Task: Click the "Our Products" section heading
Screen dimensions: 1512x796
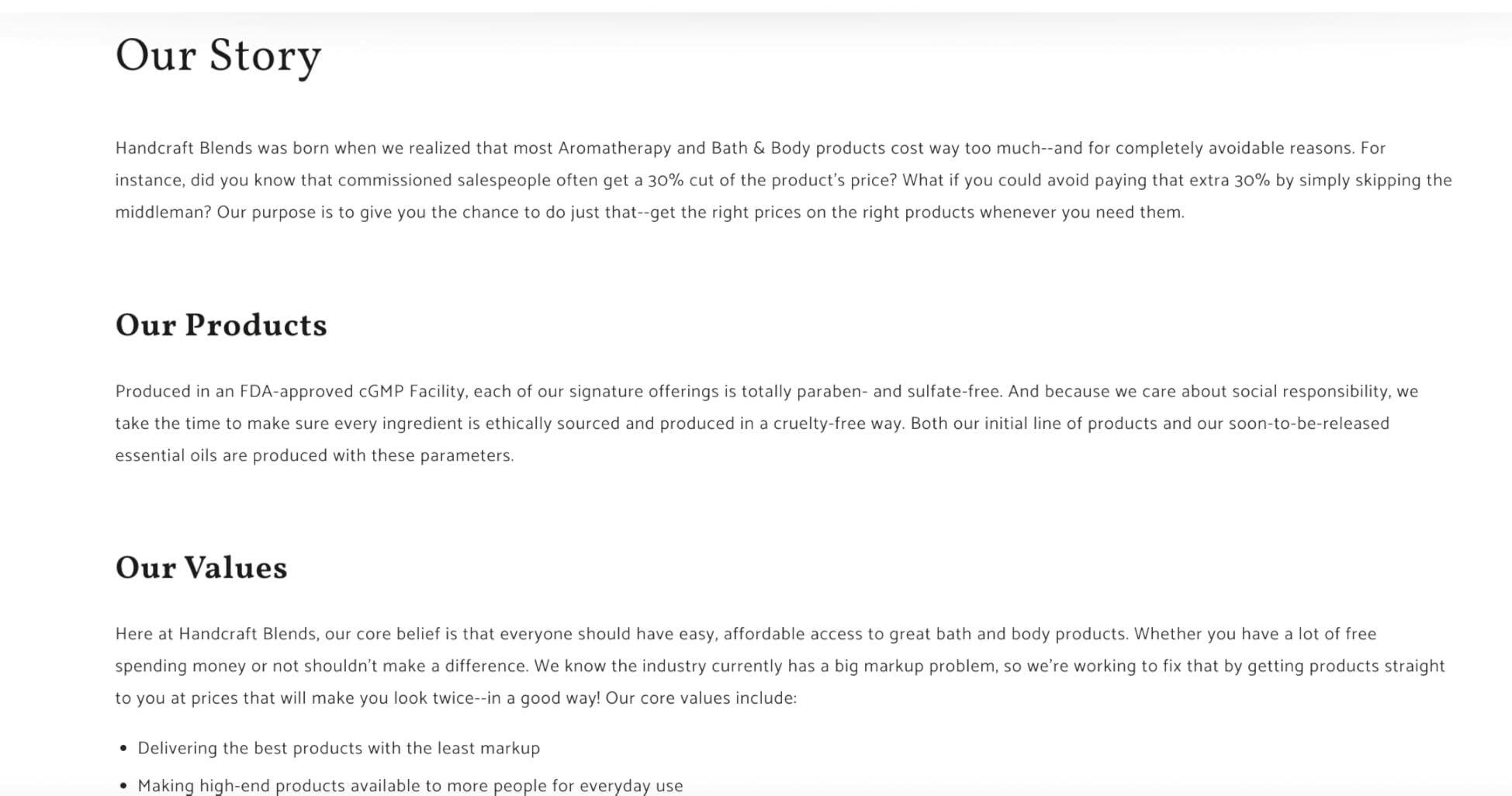Action: point(221,326)
